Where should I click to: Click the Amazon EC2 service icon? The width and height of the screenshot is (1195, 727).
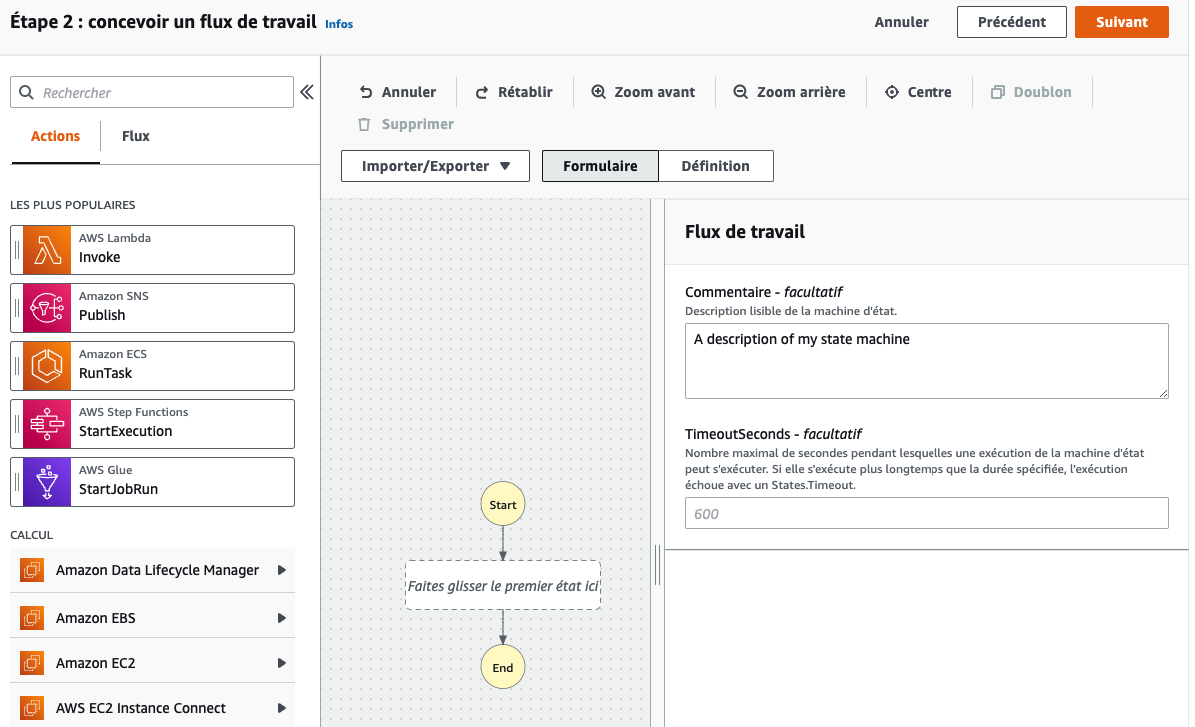coord(32,663)
